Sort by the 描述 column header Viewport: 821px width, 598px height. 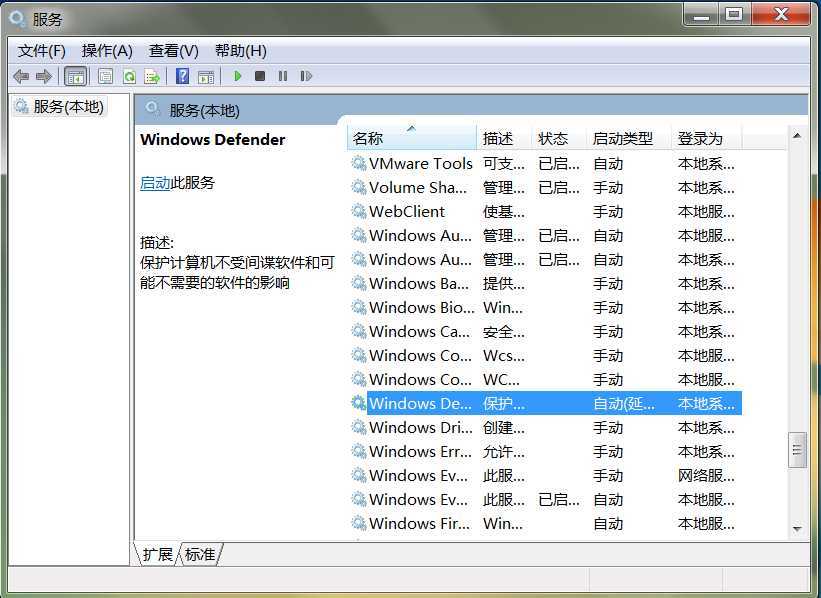pos(504,139)
